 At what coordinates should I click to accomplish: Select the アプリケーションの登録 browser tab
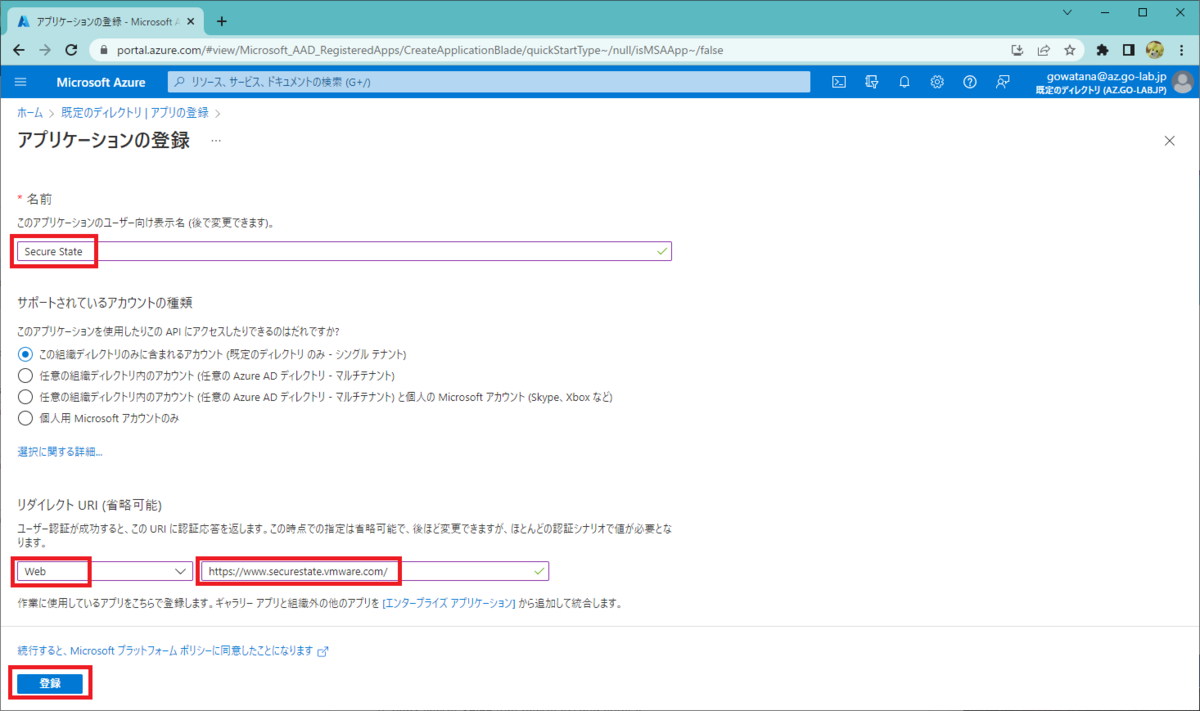(105, 21)
